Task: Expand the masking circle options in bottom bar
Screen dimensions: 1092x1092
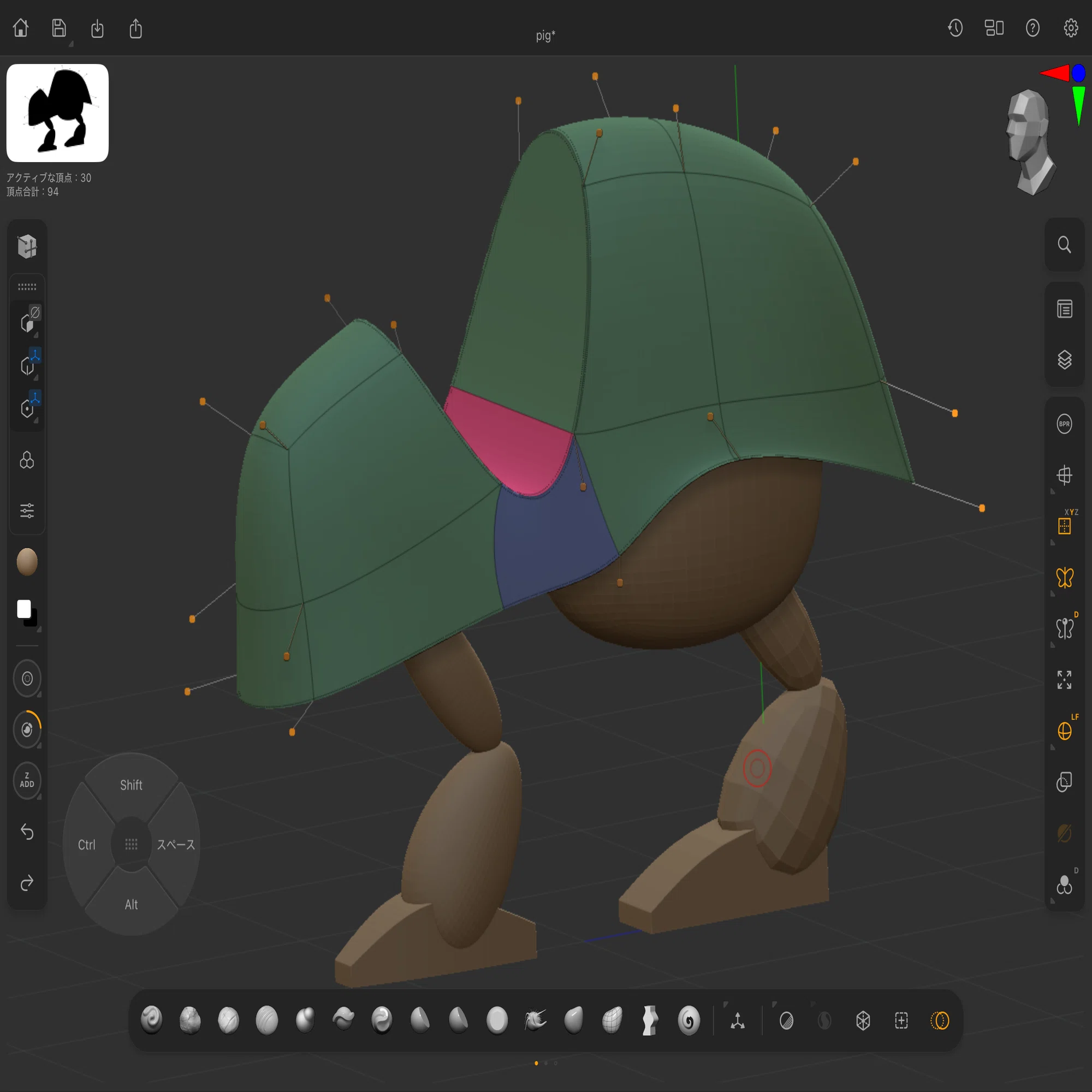Action: 786,1020
